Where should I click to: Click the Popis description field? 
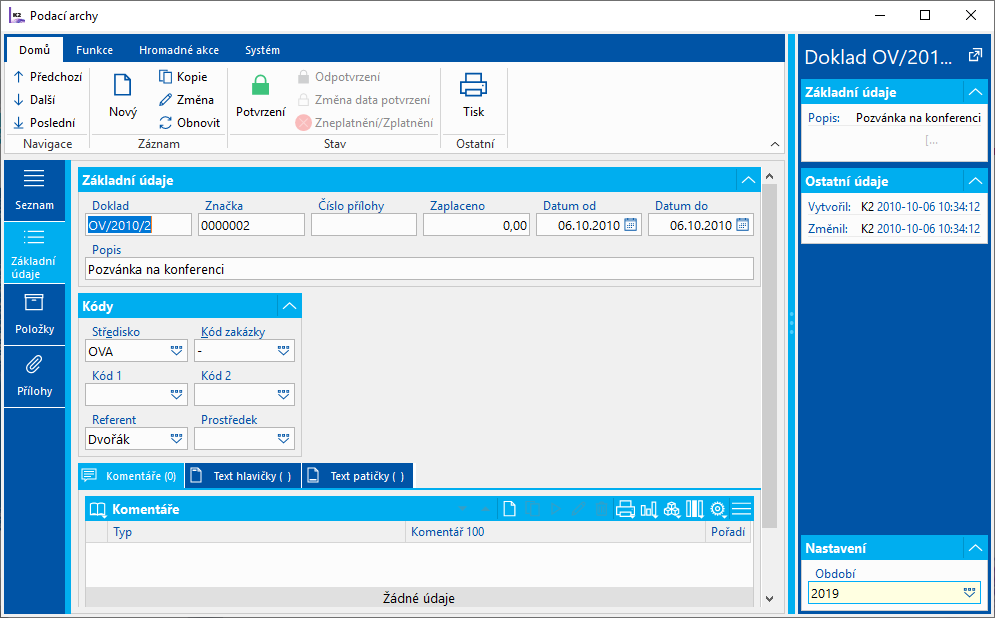tap(419, 269)
